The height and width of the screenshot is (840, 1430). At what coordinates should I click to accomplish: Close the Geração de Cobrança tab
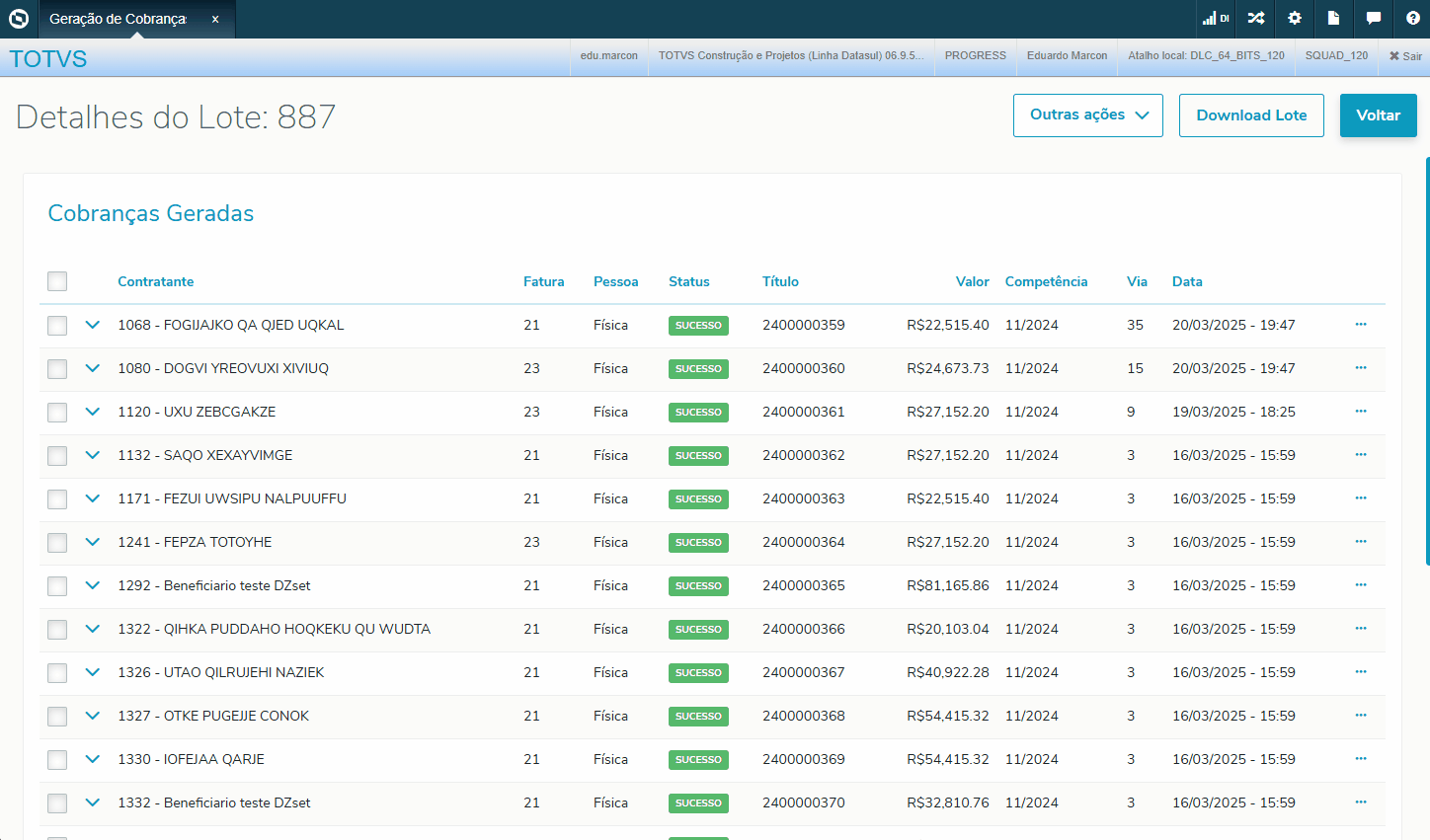[x=215, y=19]
